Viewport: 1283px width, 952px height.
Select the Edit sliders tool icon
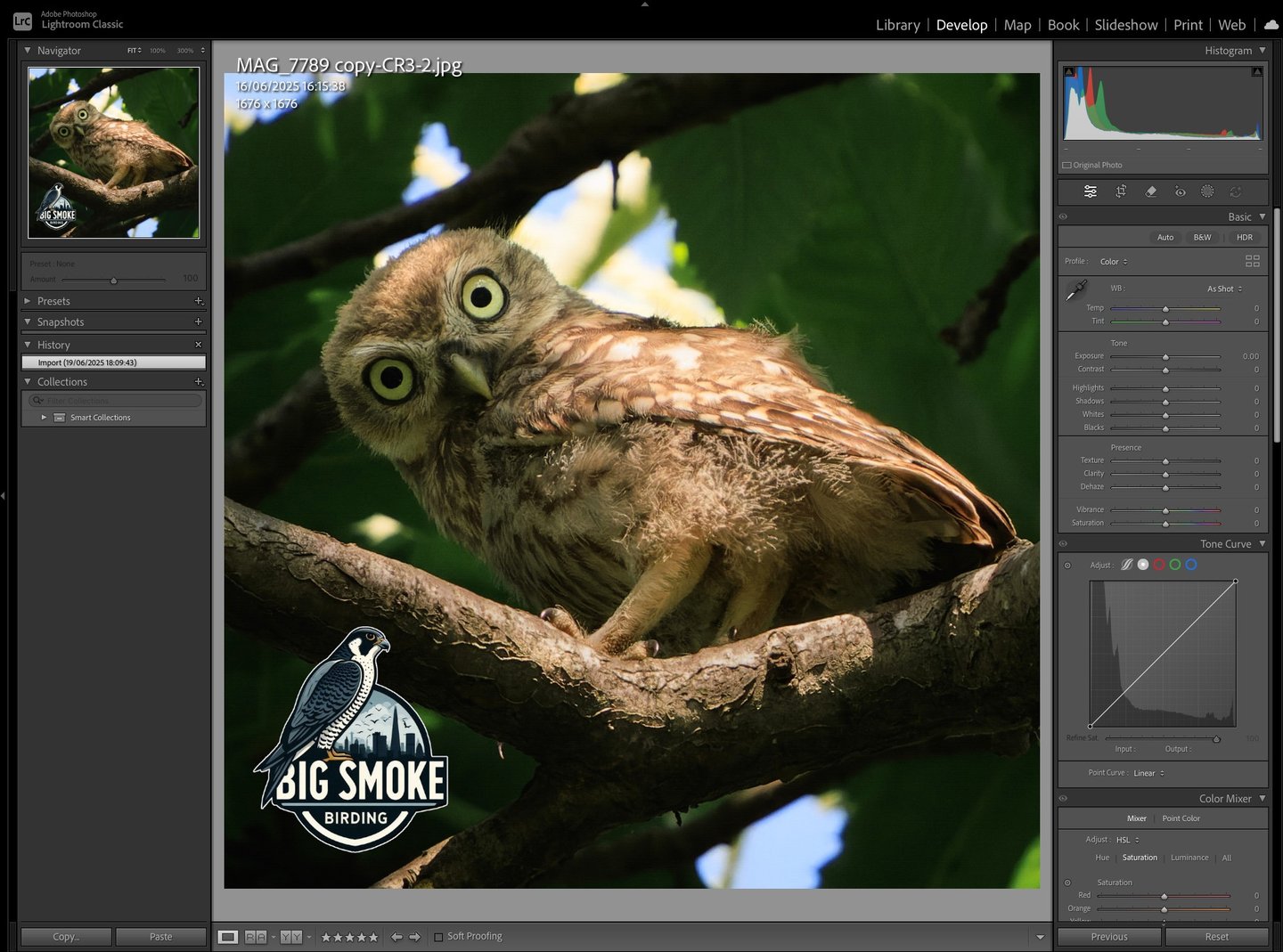1091,191
